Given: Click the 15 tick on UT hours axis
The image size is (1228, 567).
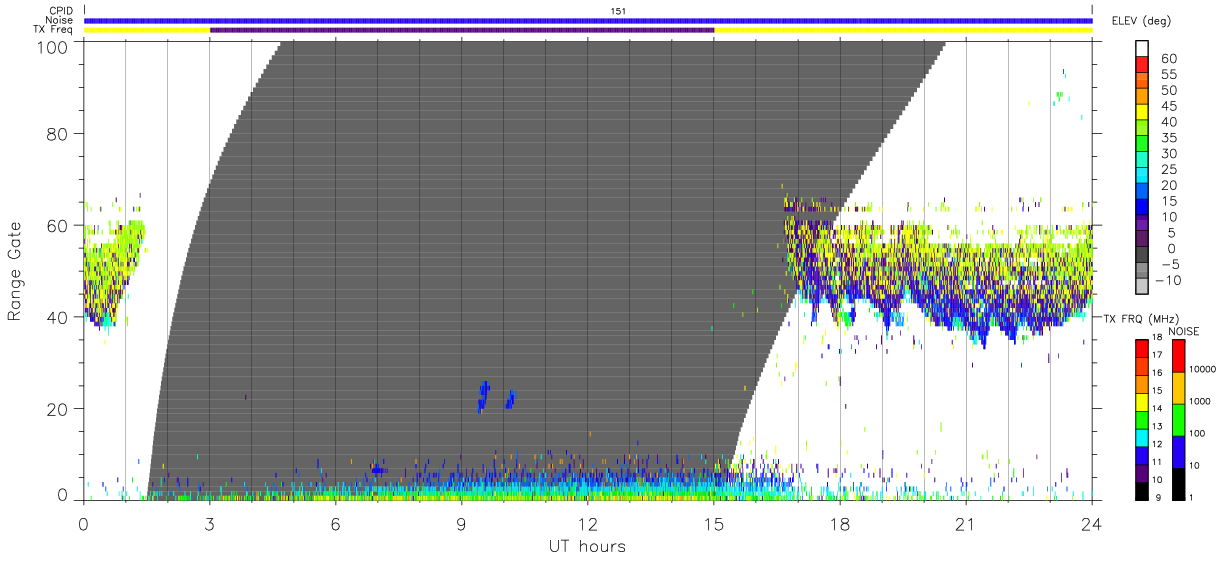Looking at the screenshot, I should click(714, 524).
